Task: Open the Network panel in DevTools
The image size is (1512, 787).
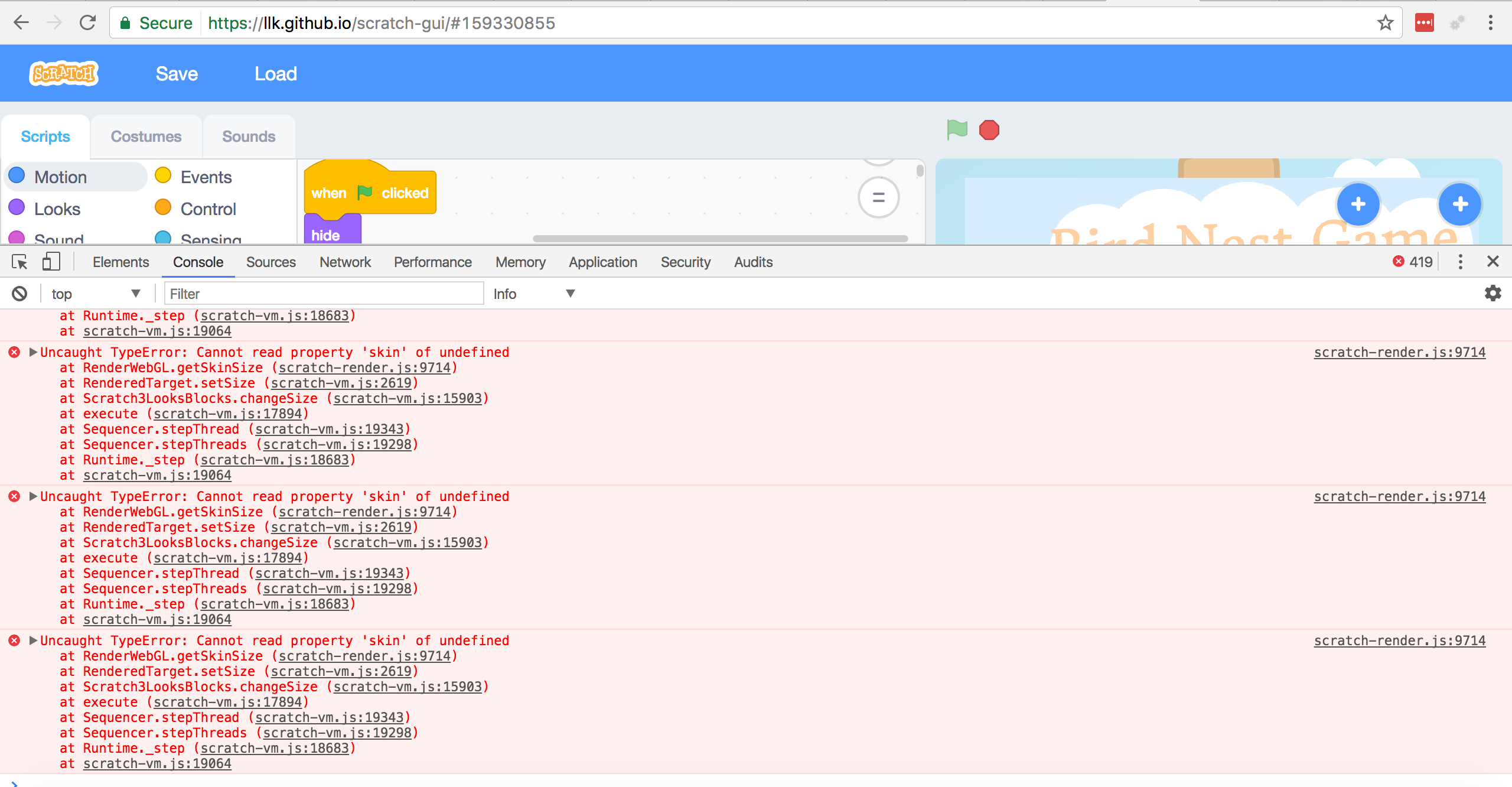Action: tap(344, 262)
